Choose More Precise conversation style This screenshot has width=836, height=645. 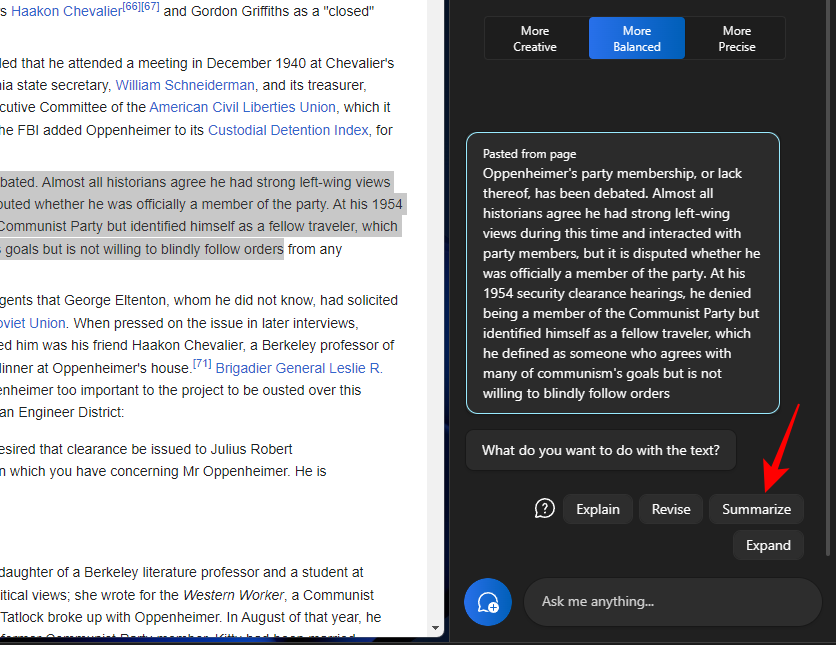point(736,39)
